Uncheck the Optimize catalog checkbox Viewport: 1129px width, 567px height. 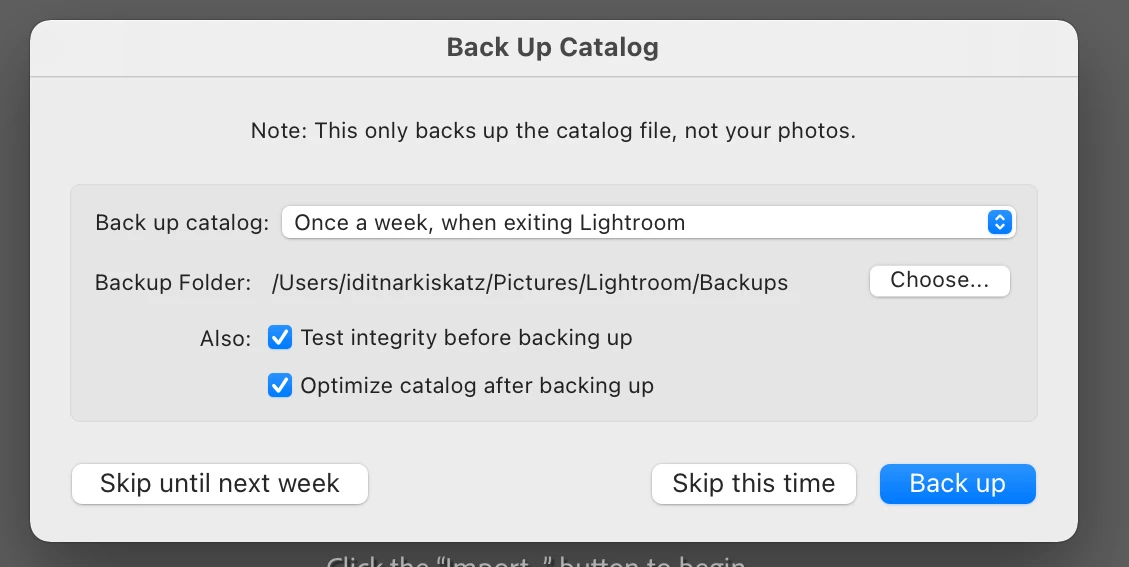[x=280, y=385]
